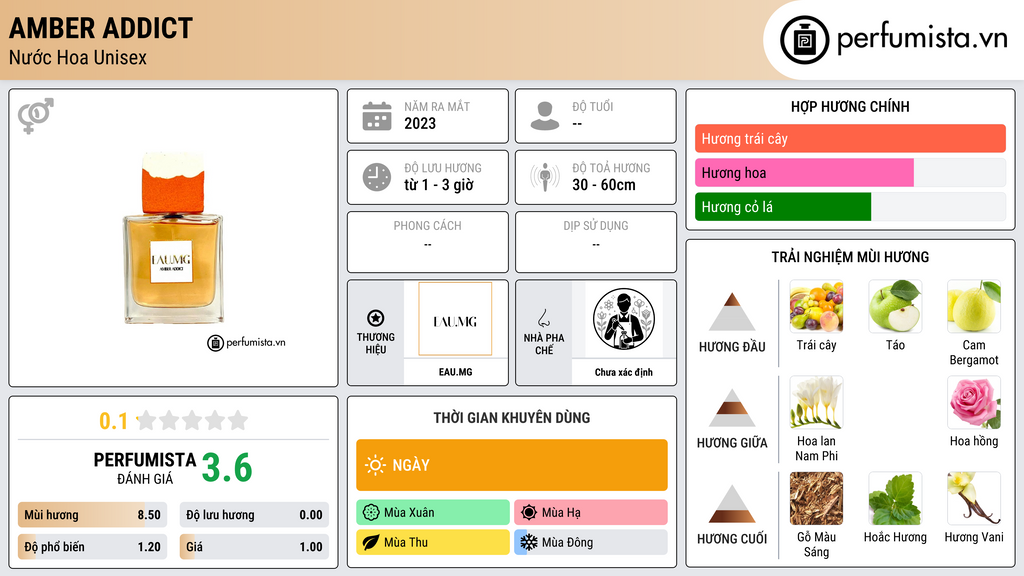This screenshot has width=1024, height=576.
Task: Select the Hương hoa accord bar
Action: tap(850, 172)
